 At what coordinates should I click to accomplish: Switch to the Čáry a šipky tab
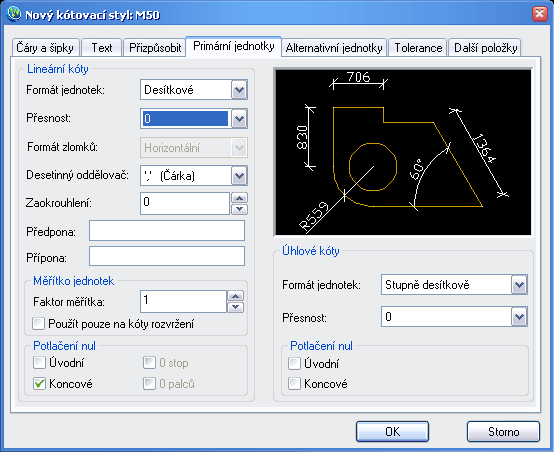point(45,48)
